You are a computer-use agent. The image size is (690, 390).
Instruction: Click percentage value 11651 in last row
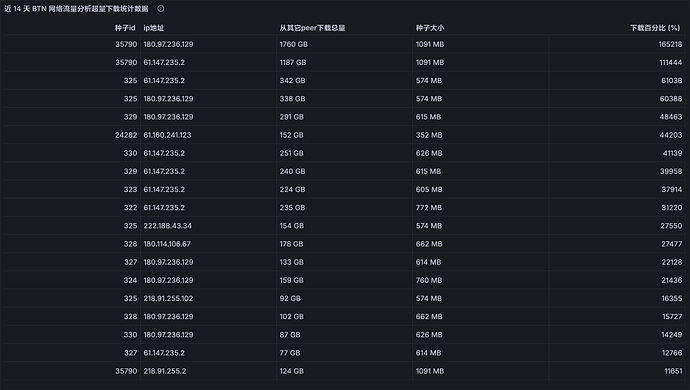pyautogui.click(x=673, y=371)
